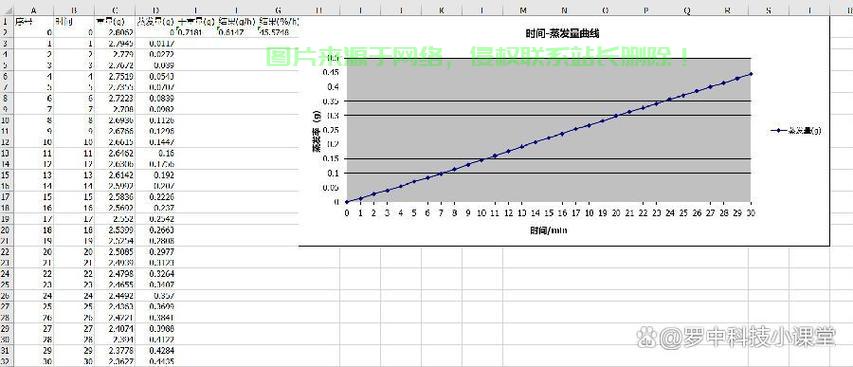Click cell containing 0.1126

[156, 121]
